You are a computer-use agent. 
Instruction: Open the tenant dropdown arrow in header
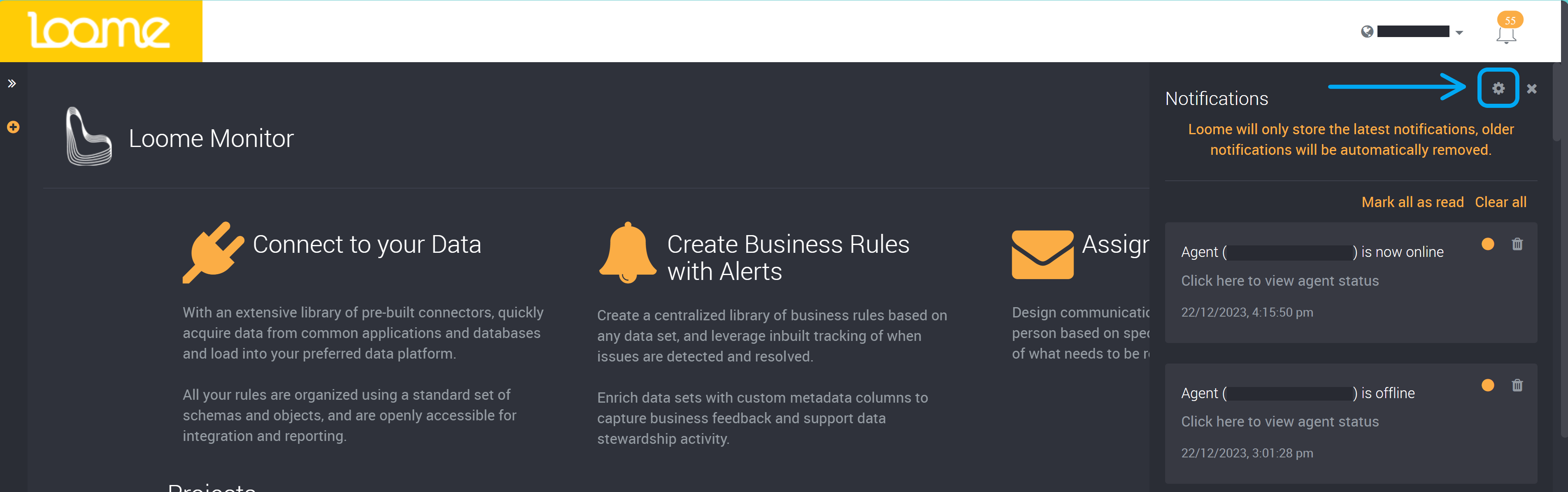pos(1459,33)
